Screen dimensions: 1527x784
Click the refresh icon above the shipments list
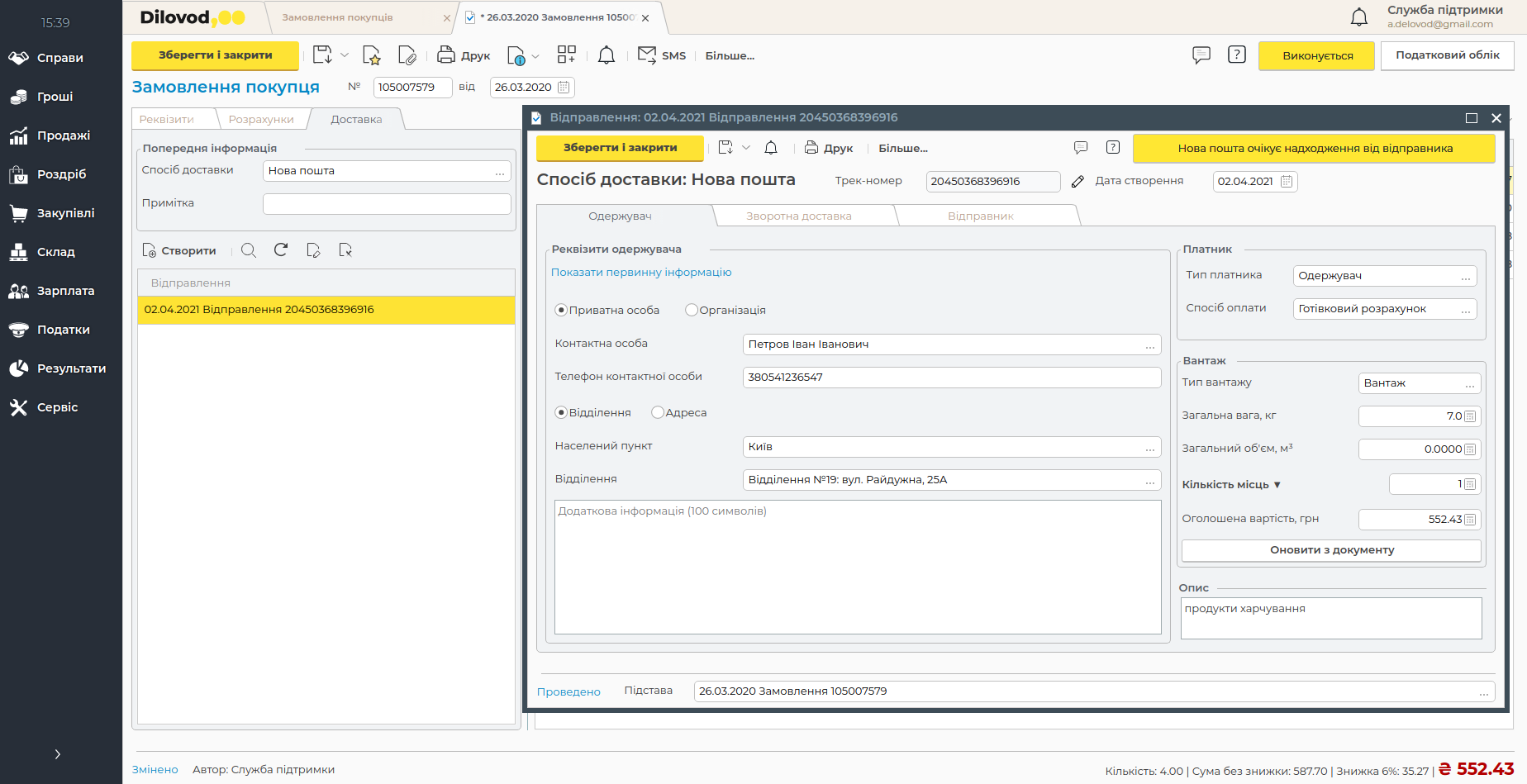coord(281,250)
